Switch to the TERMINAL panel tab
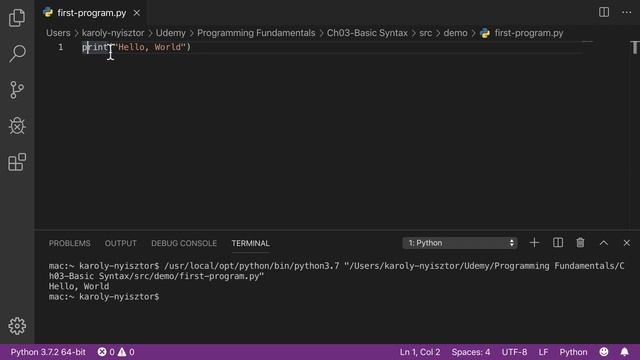Viewport: 640px width, 360px height. tap(250, 243)
